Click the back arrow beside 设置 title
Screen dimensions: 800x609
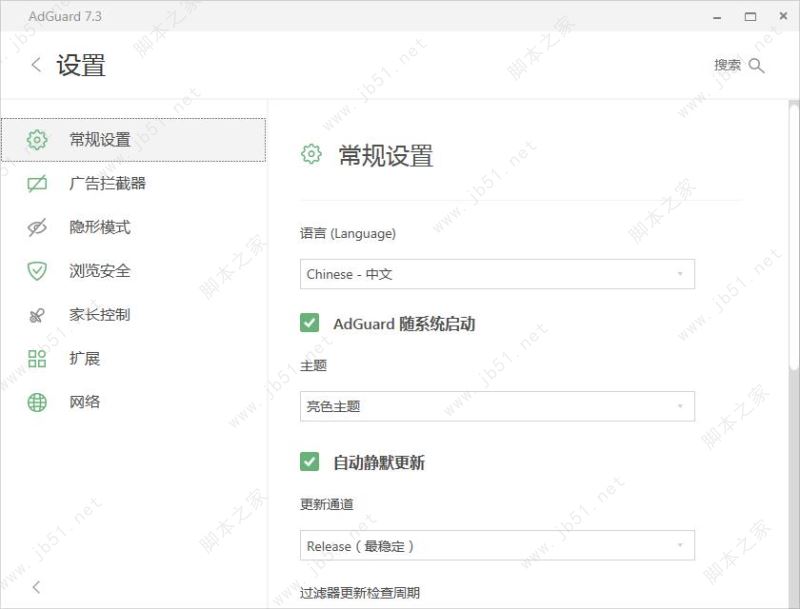tap(36, 65)
